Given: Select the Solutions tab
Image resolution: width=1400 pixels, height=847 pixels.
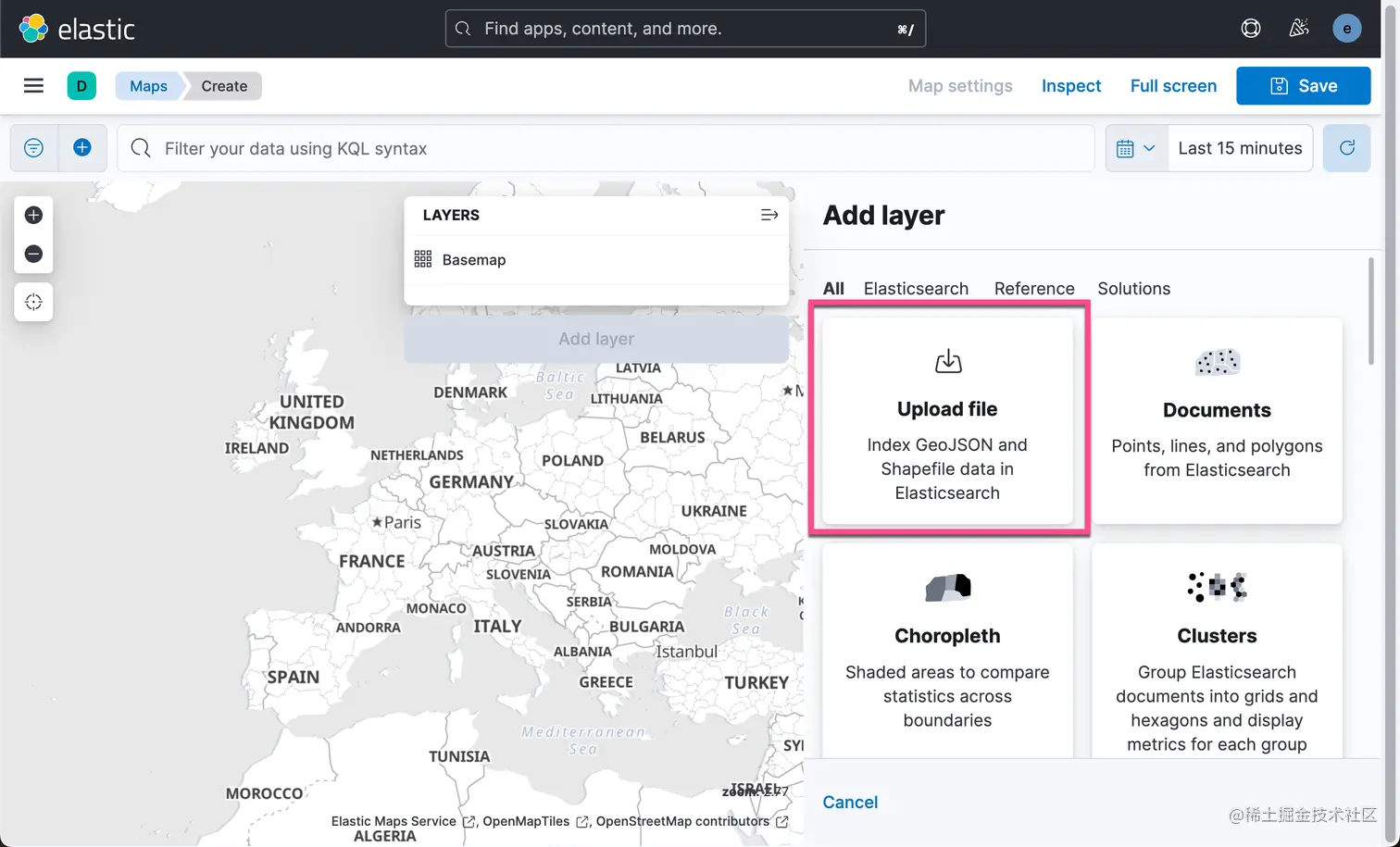Looking at the screenshot, I should pyautogui.click(x=1134, y=289).
